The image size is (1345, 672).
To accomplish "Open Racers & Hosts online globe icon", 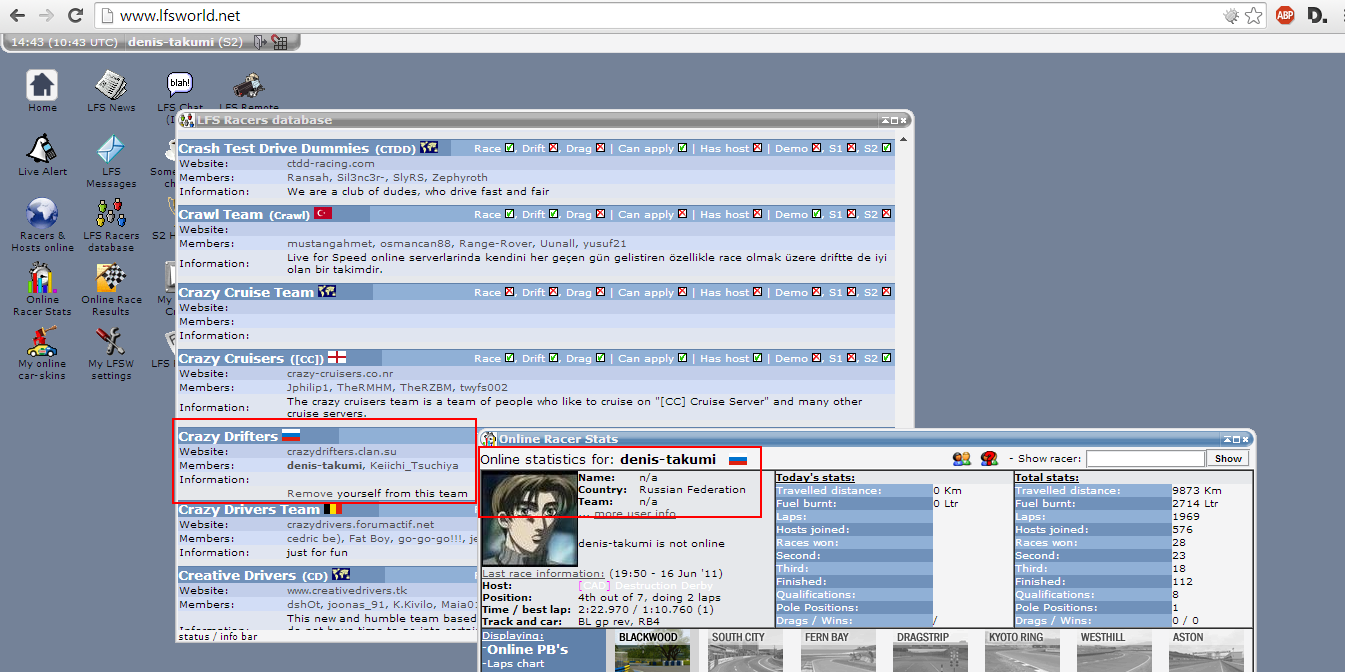I will point(42,213).
